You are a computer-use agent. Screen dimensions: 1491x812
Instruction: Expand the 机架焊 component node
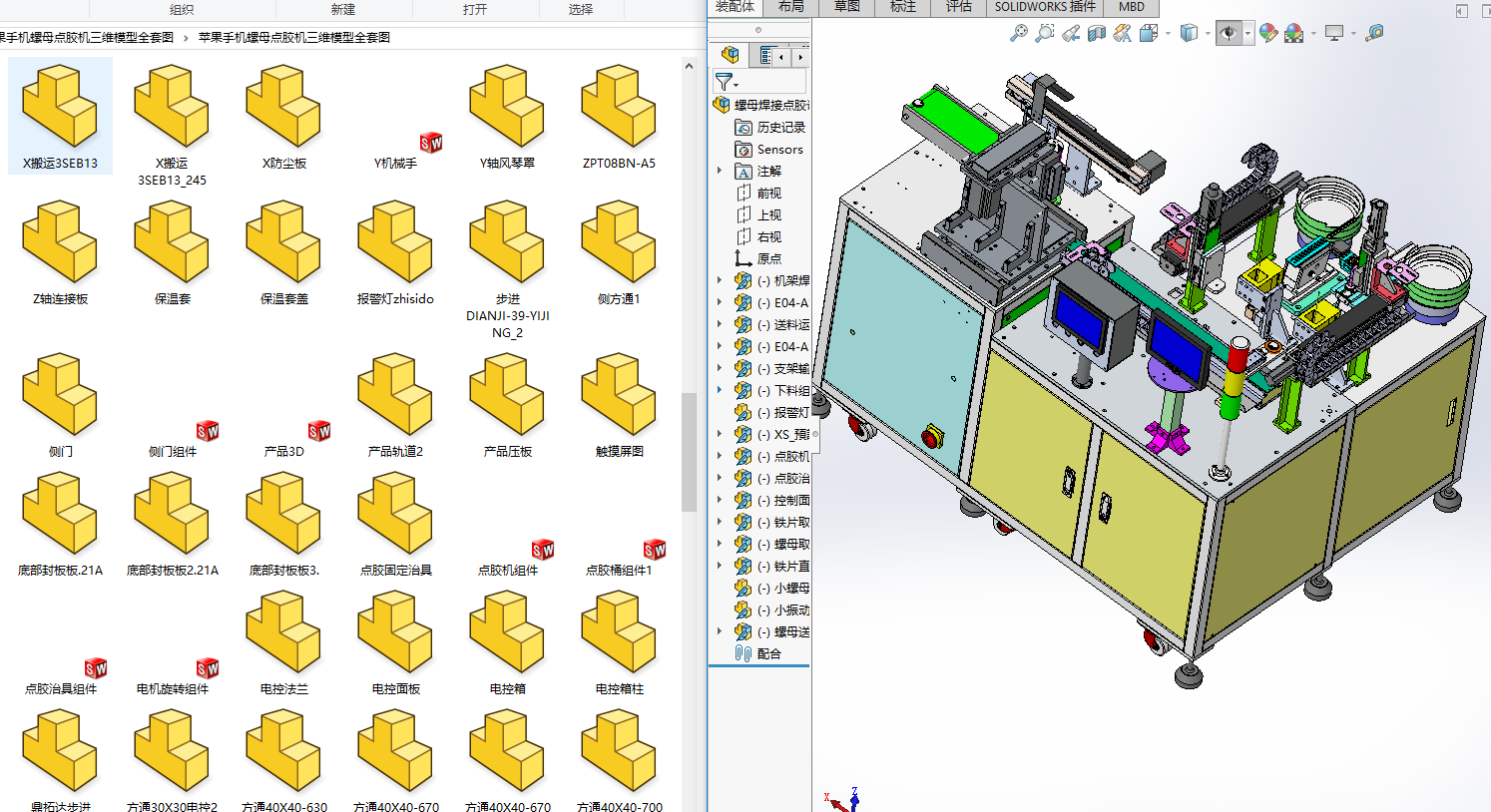[720, 280]
